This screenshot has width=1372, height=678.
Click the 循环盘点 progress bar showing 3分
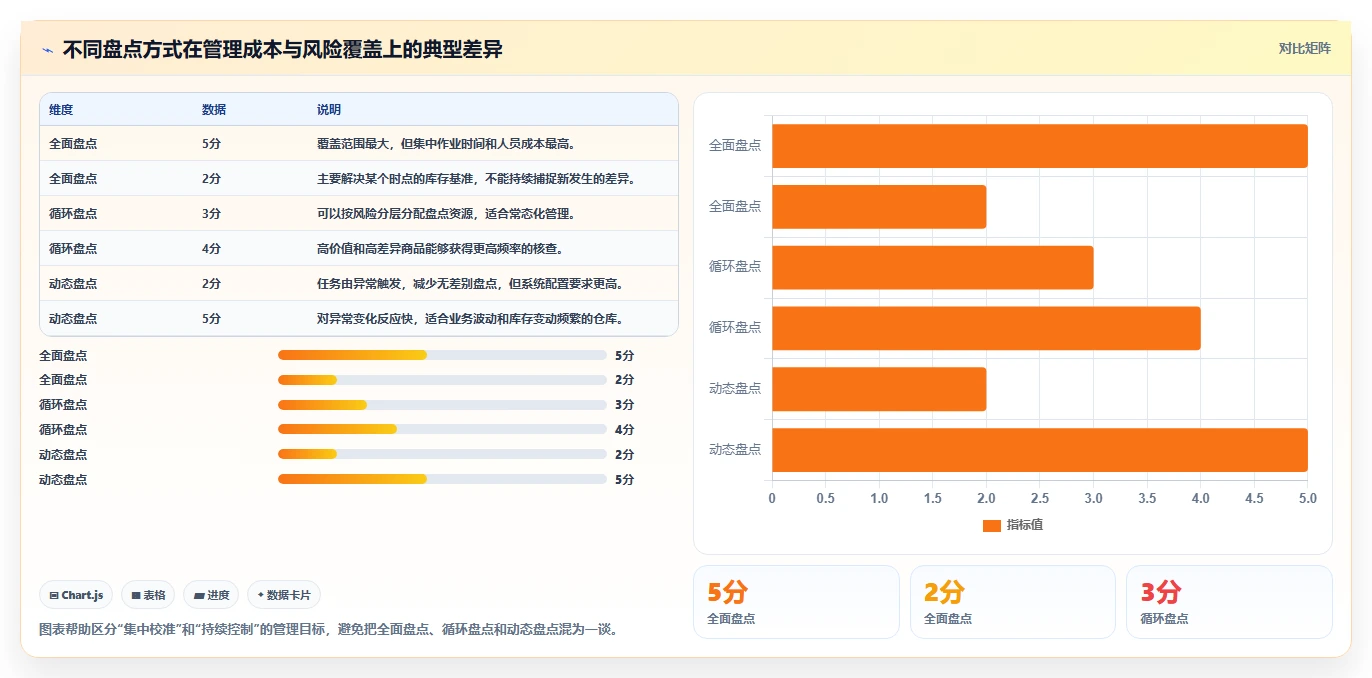click(x=442, y=405)
